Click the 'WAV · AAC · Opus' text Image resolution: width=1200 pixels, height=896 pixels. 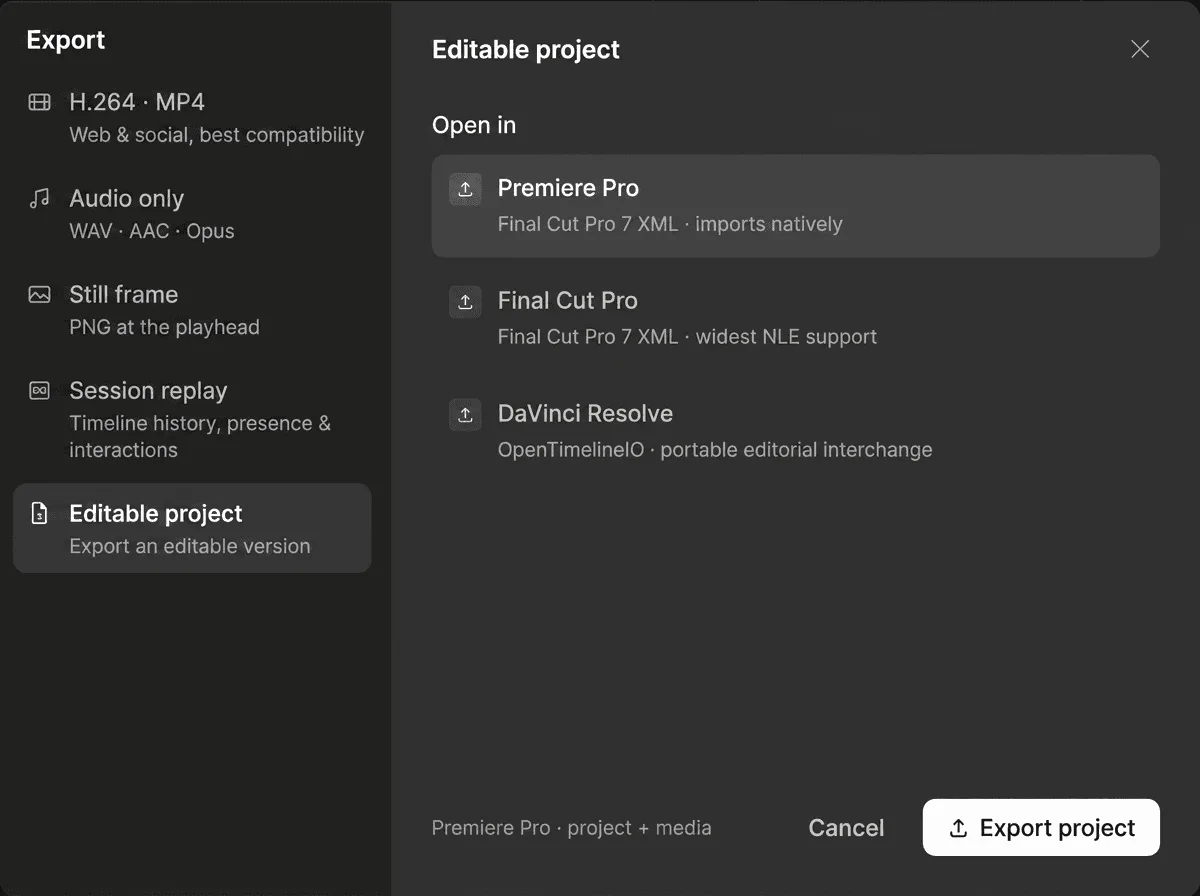click(152, 231)
